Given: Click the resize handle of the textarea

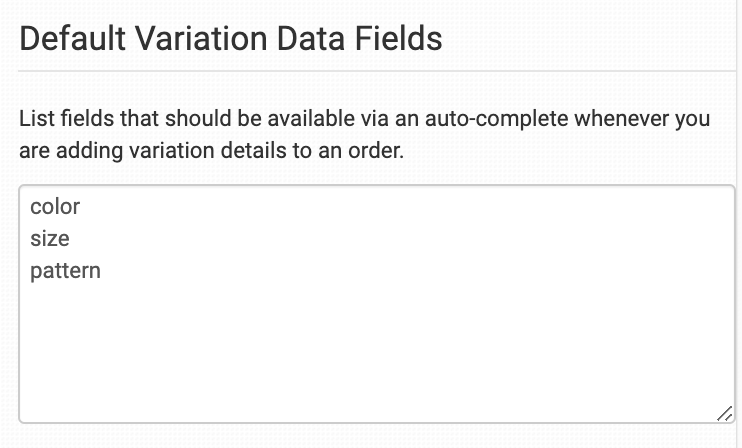Looking at the screenshot, I should click(724, 412).
